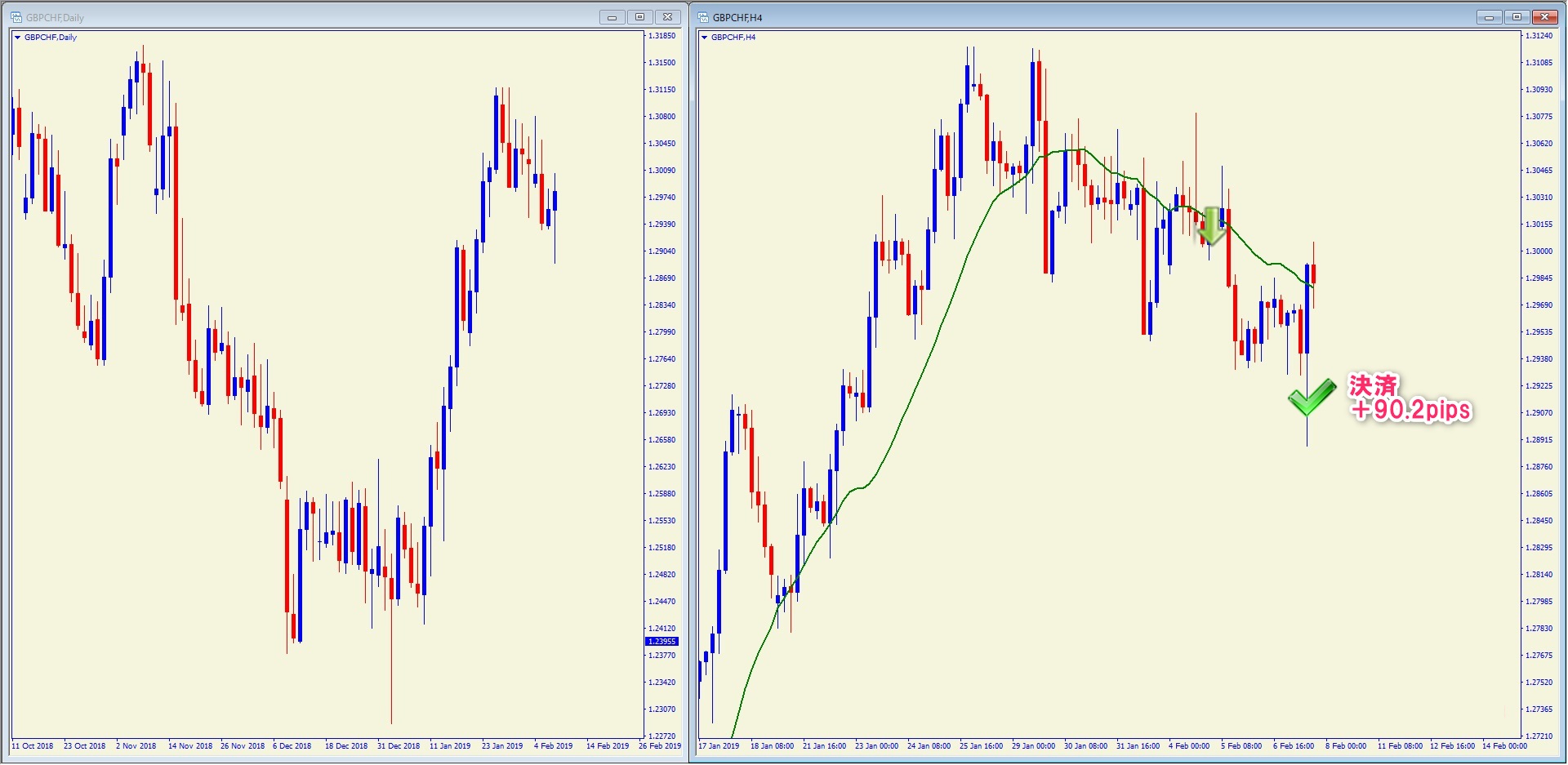
Task: Click the 1.28140 price on the H4 axis
Action: click(1539, 575)
